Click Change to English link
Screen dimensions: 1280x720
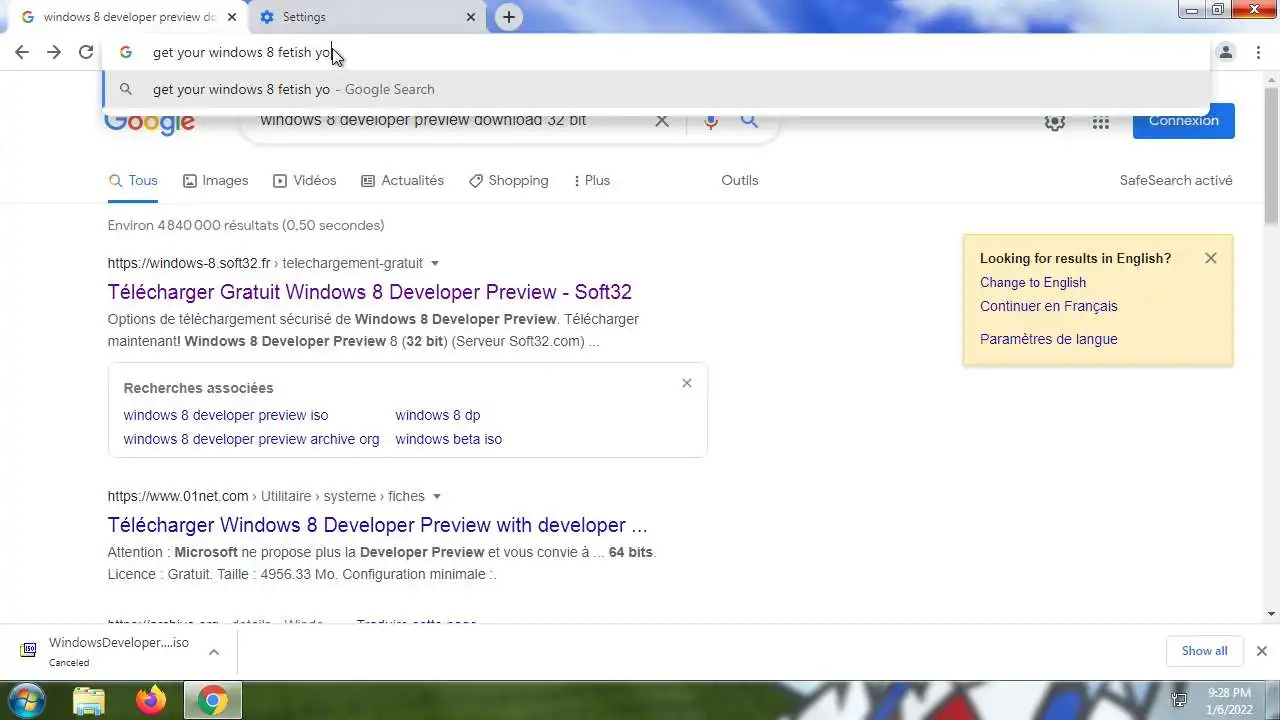point(1033,282)
